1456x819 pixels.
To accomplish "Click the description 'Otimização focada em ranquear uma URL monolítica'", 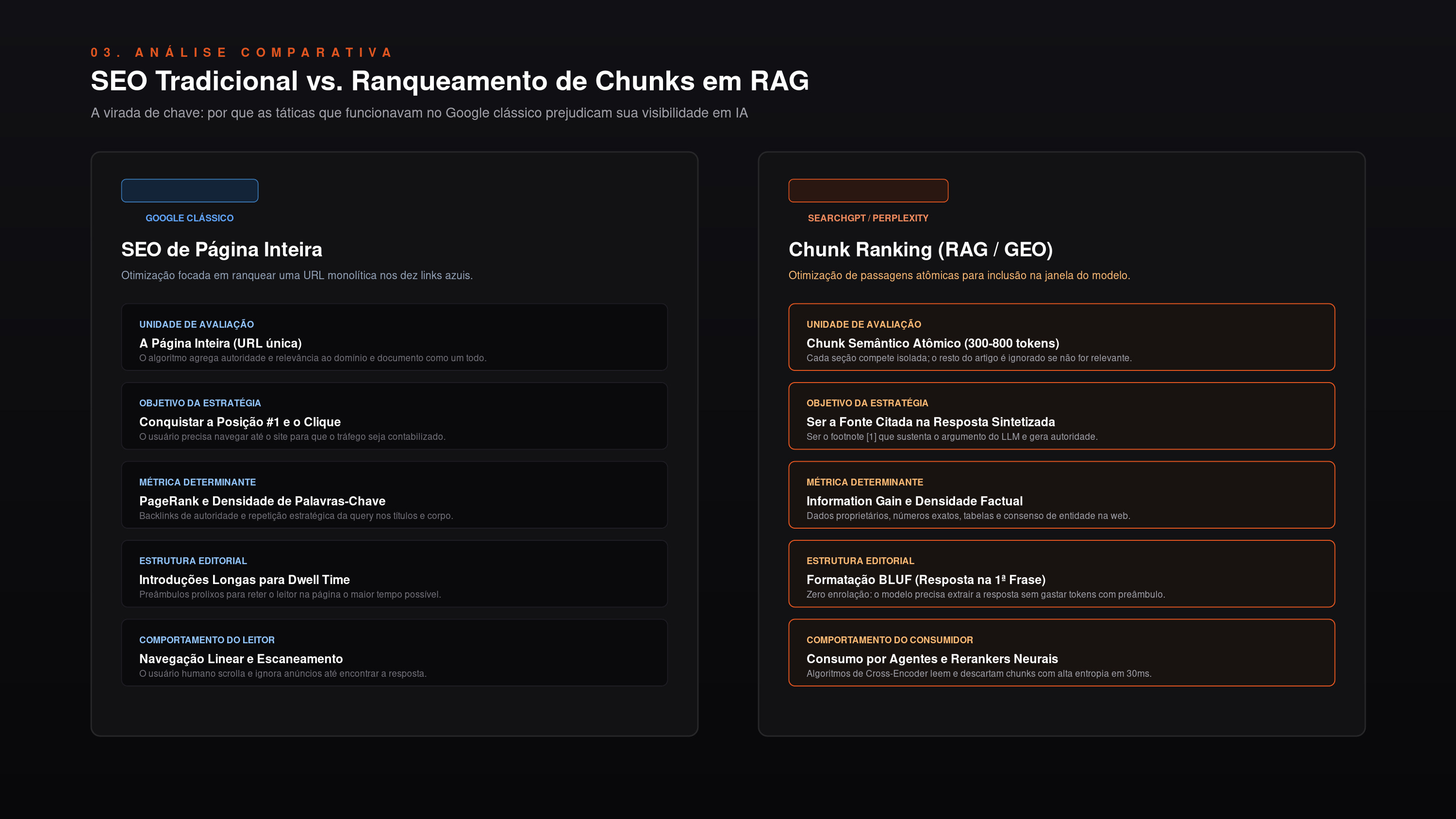I will coord(297,275).
